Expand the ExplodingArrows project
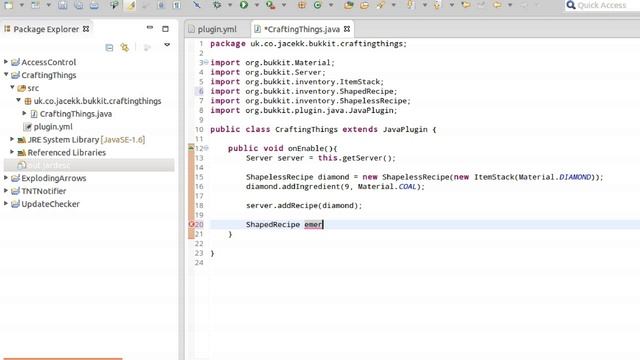The width and height of the screenshot is (640, 360). pos(6,178)
